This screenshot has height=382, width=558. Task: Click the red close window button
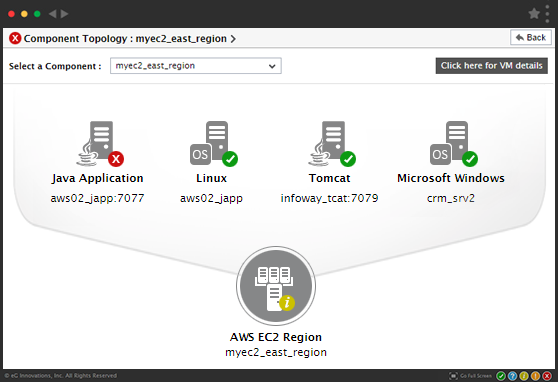[11, 14]
